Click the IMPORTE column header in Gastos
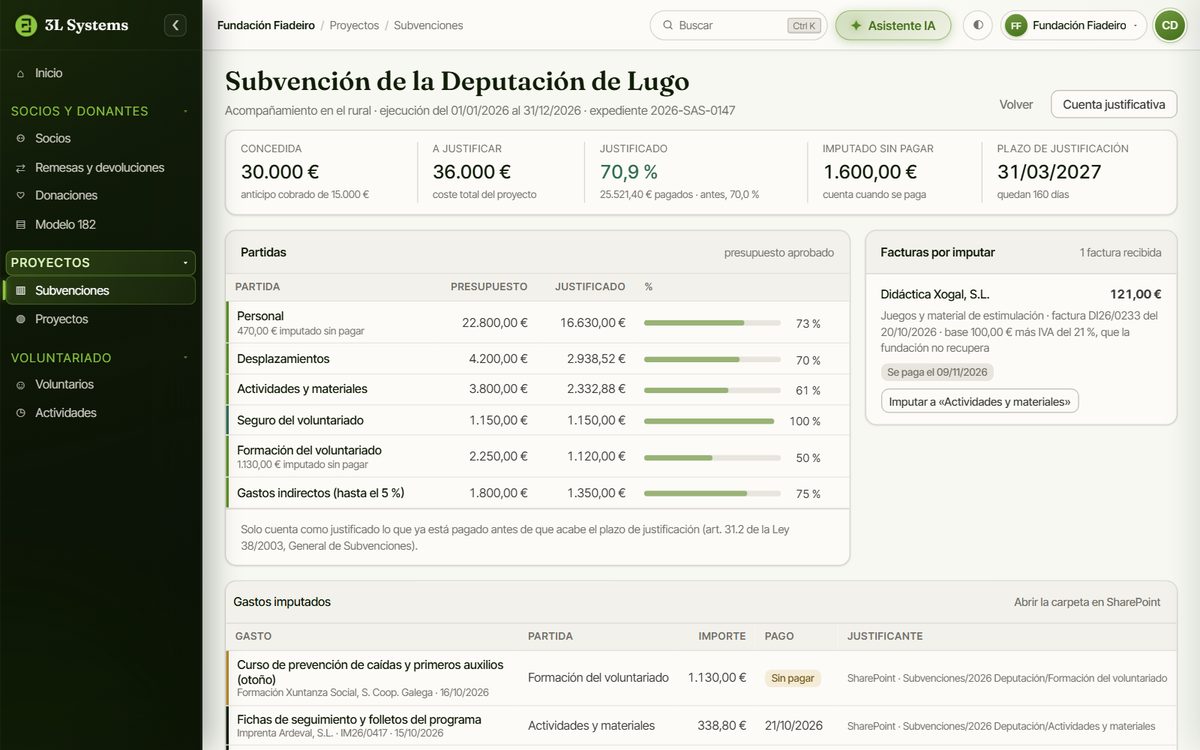The width and height of the screenshot is (1200, 750). (722, 636)
